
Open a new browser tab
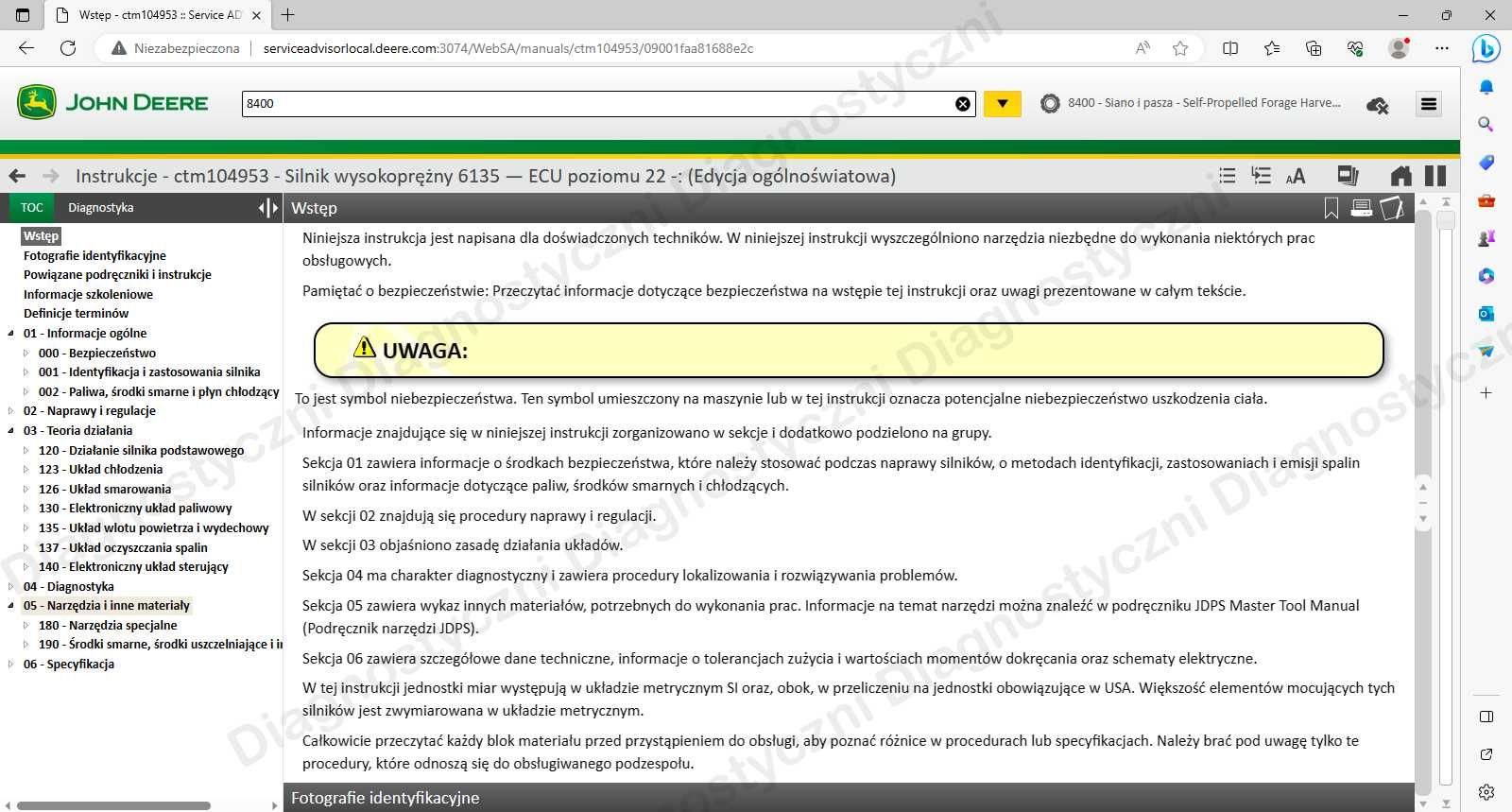288,15
